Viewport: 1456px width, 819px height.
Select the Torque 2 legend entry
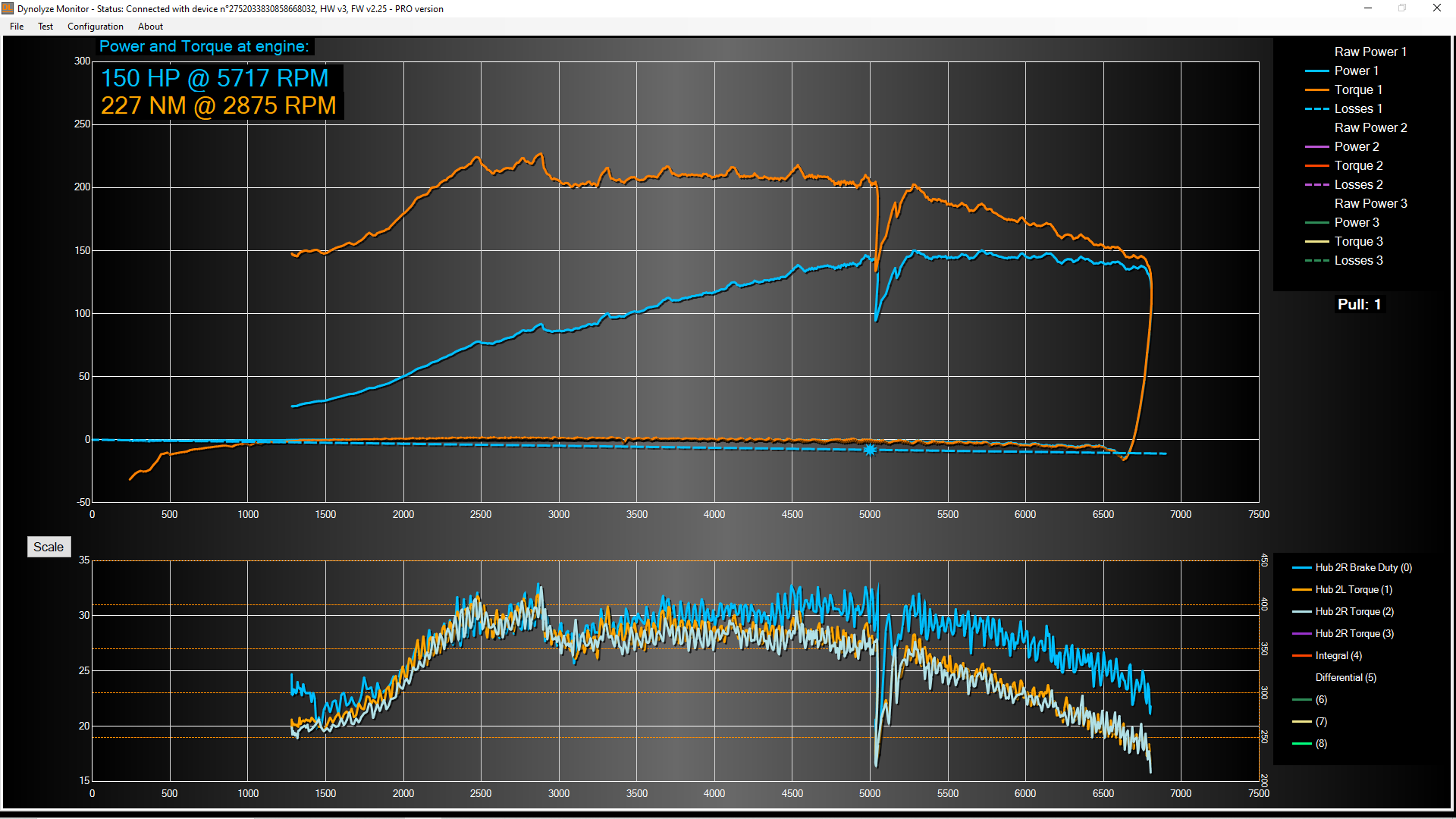coord(1358,165)
